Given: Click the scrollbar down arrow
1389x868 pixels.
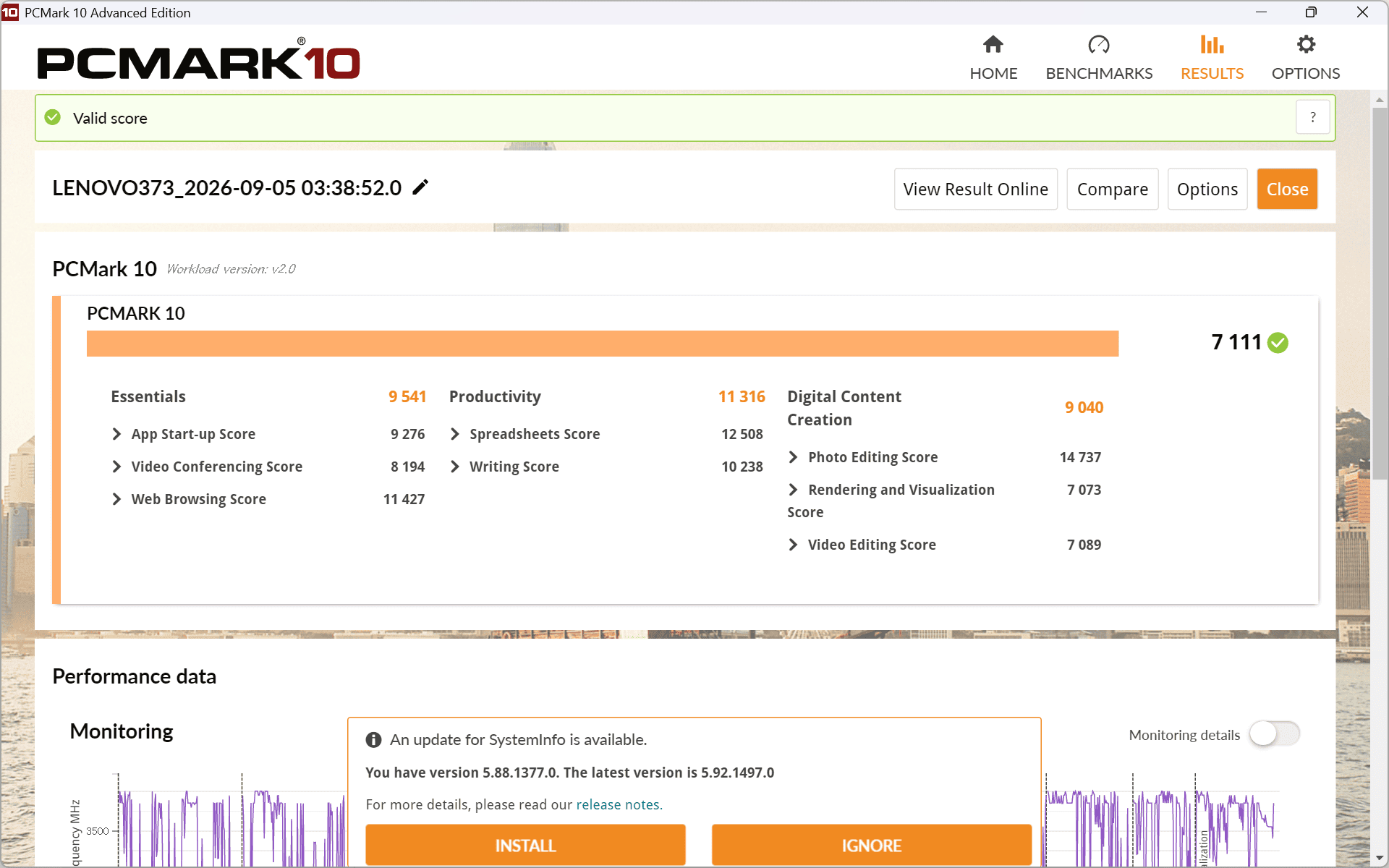Looking at the screenshot, I should tap(1380, 858).
